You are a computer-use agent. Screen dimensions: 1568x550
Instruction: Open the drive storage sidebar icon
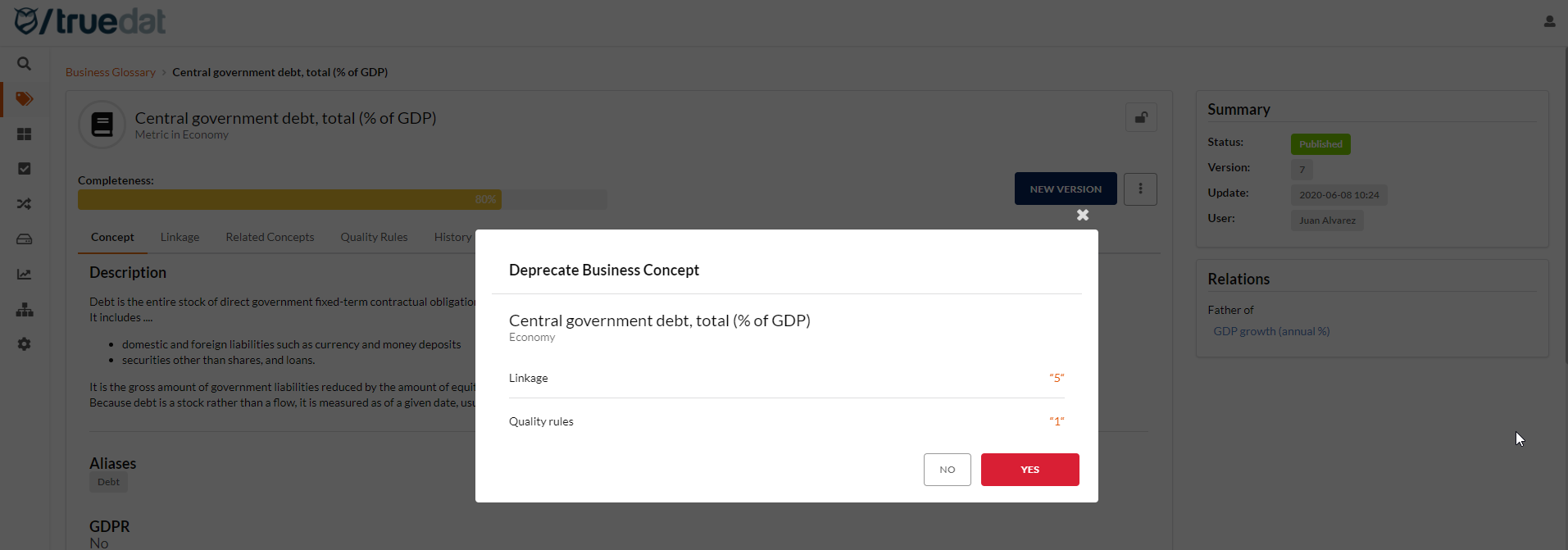(24, 239)
